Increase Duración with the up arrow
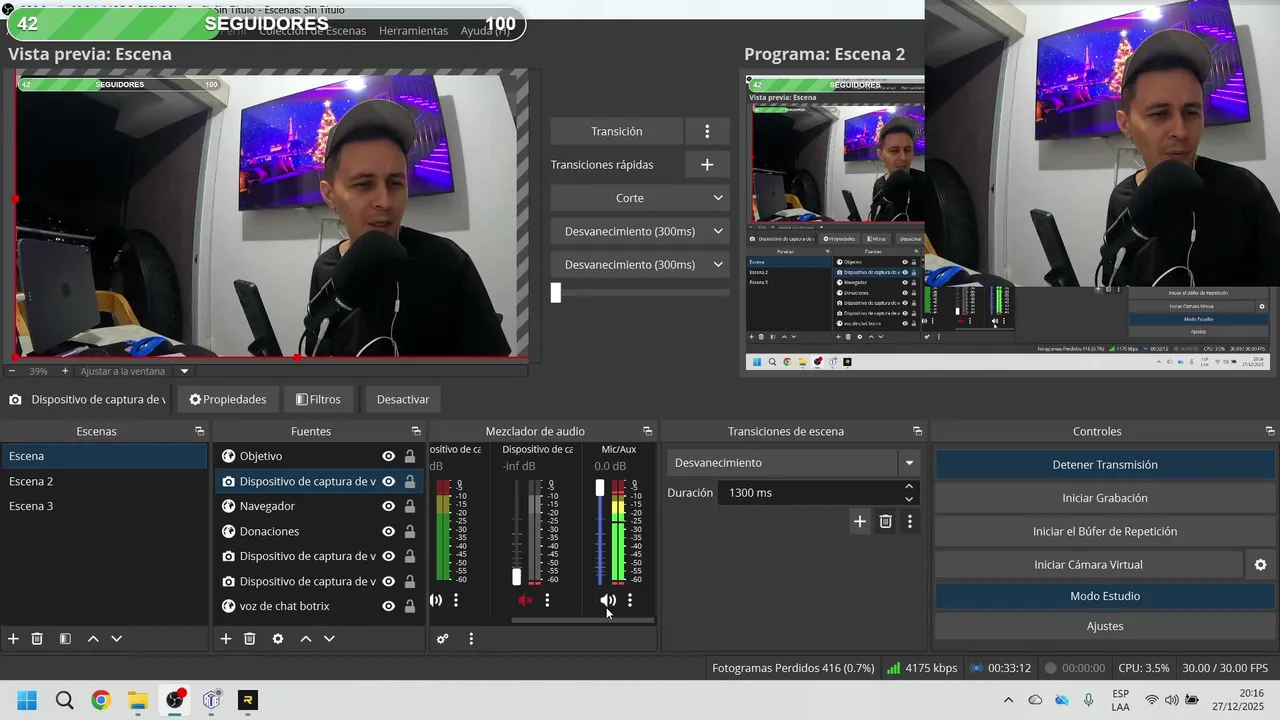1280x720 pixels. pos(909,487)
